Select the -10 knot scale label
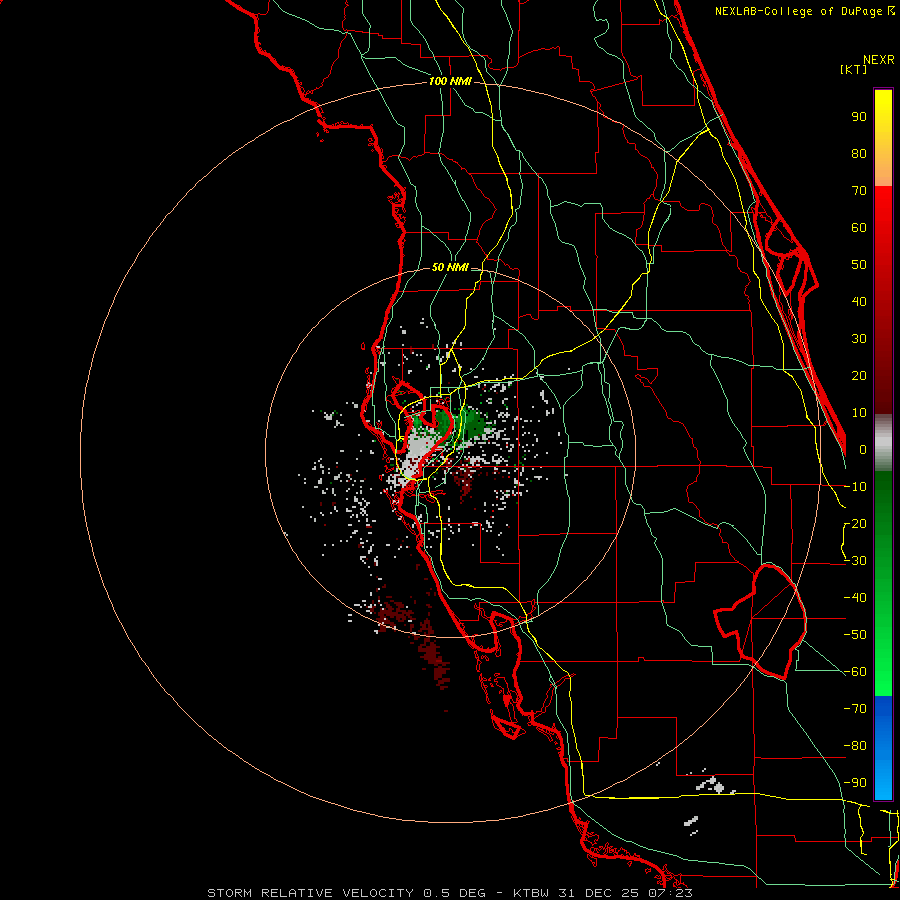 pyautogui.click(x=855, y=487)
